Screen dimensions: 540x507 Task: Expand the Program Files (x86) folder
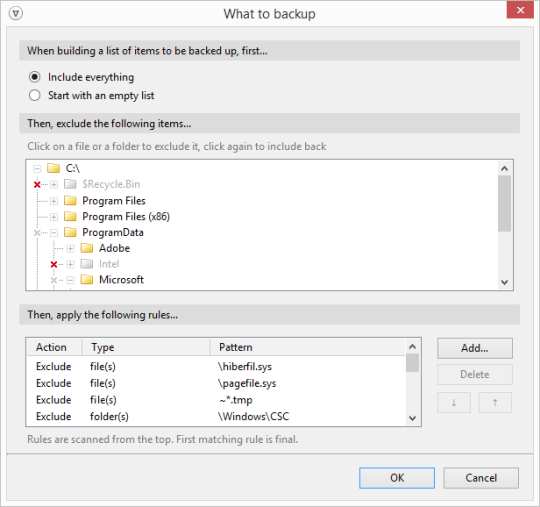click(x=54, y=217)
